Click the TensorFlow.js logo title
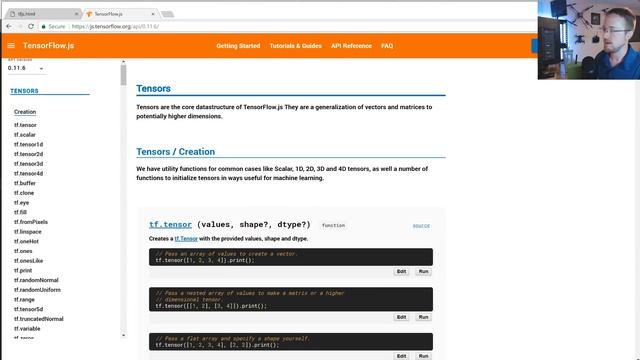The image size is (640, 360). coord(49,46)
